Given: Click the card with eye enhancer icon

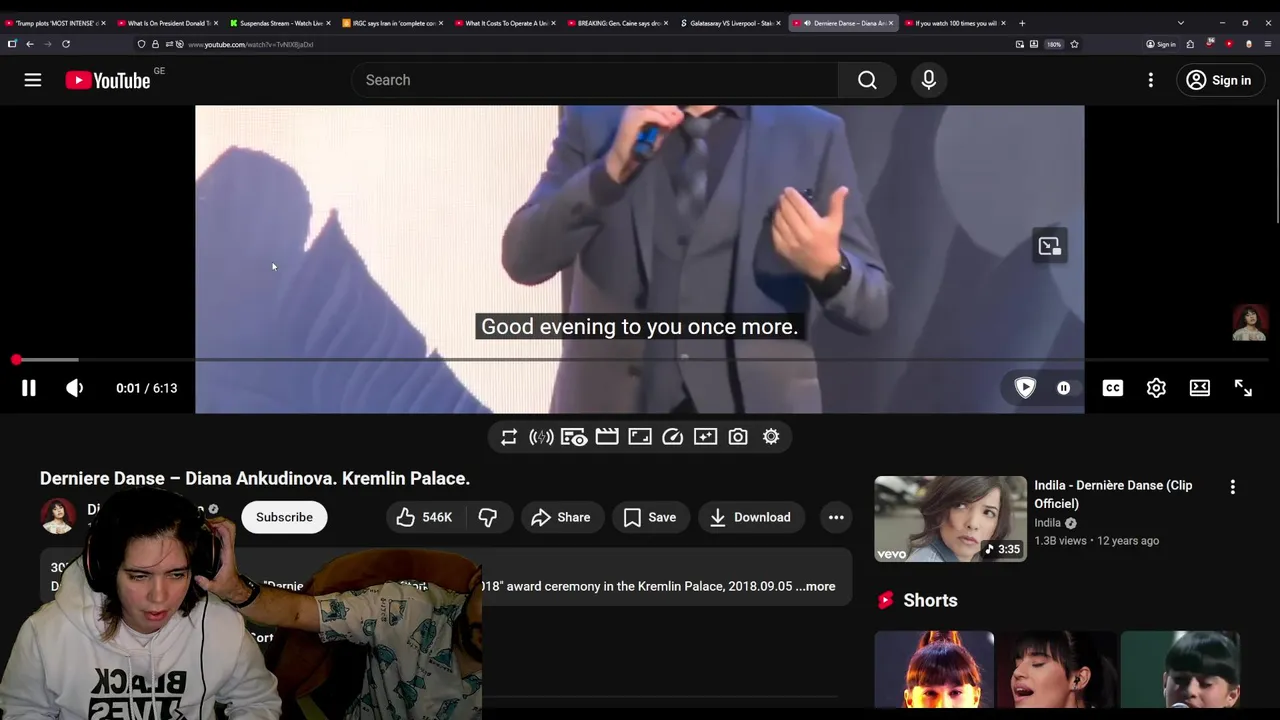Looking at the screenshot, I should pos(574,437).
